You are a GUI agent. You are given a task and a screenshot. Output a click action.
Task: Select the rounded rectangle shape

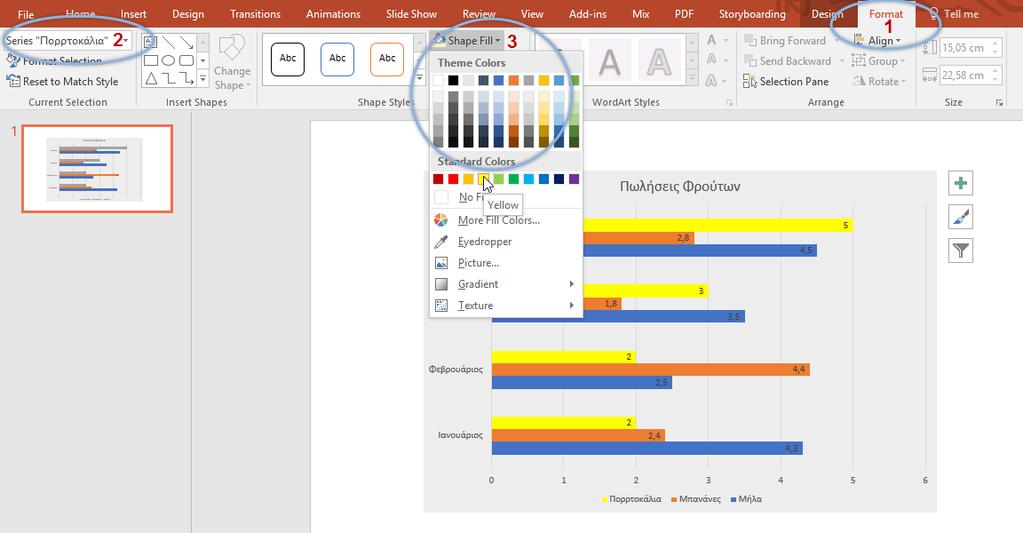point(187,61)
